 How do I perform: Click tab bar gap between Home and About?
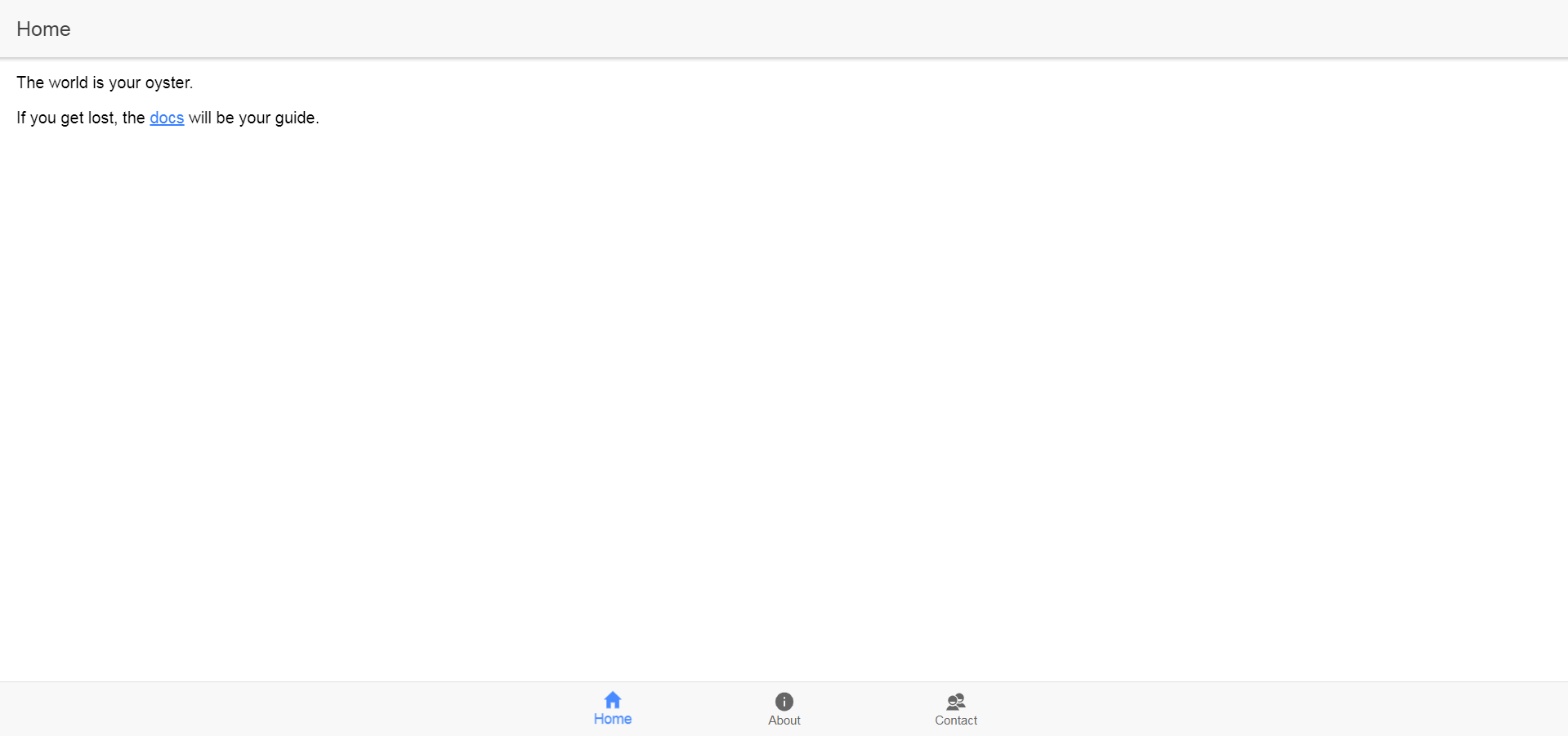tap(699, 709)
